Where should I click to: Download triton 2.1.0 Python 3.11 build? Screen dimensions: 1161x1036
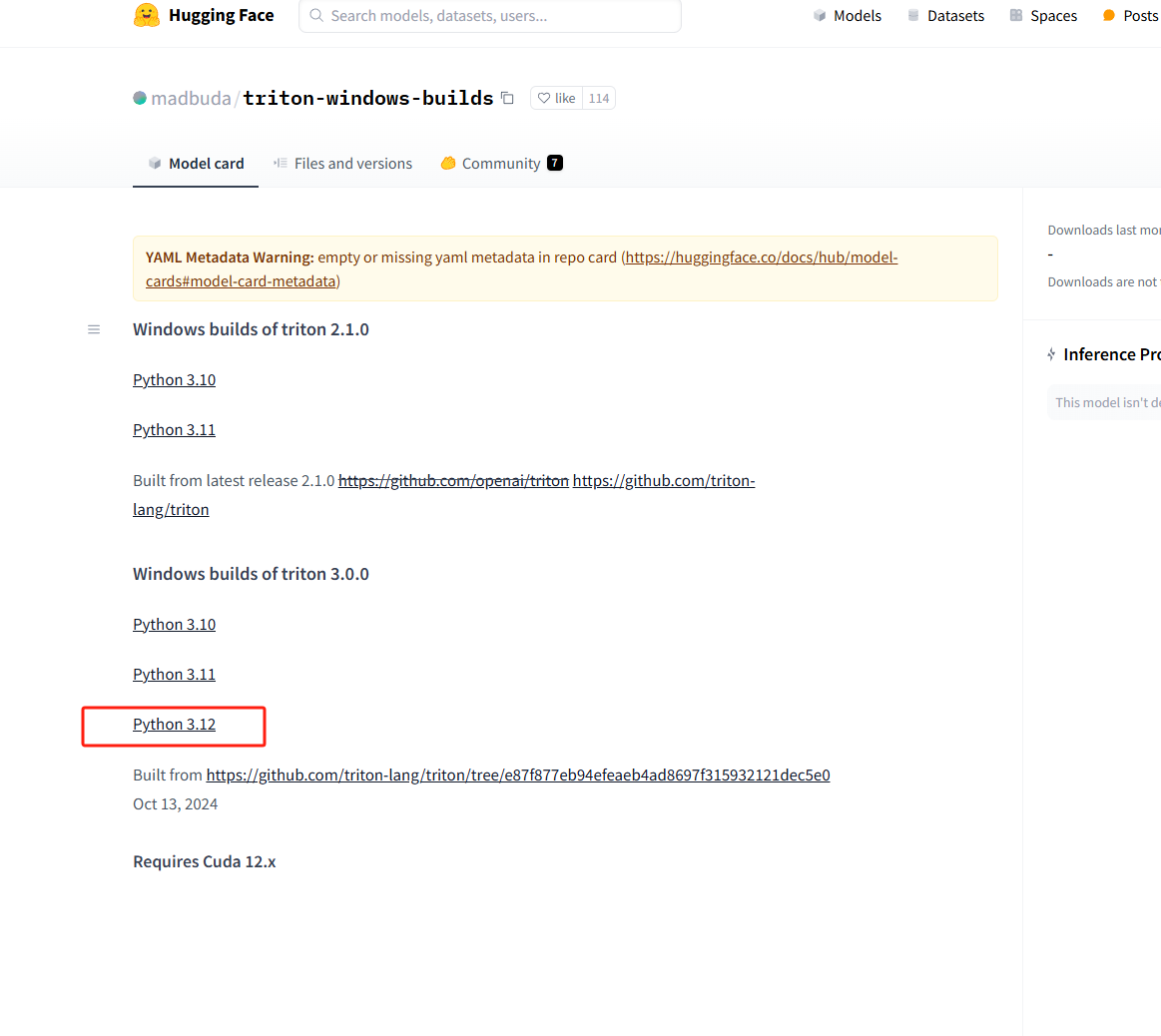point(174,430)
